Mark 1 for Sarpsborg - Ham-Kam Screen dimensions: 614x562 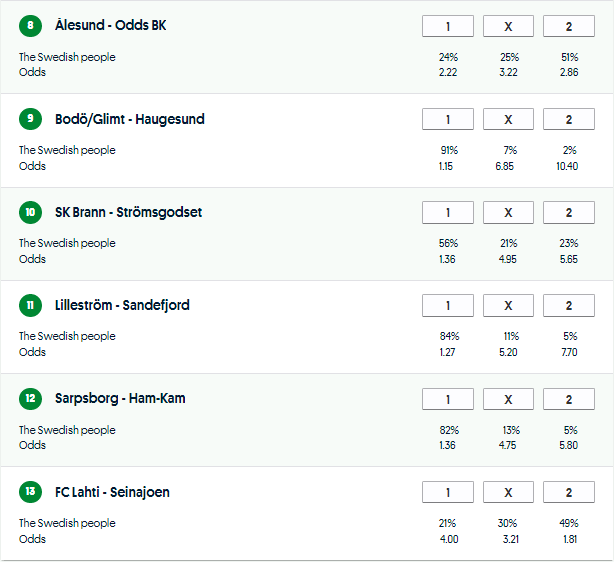(x=448, y=400)
